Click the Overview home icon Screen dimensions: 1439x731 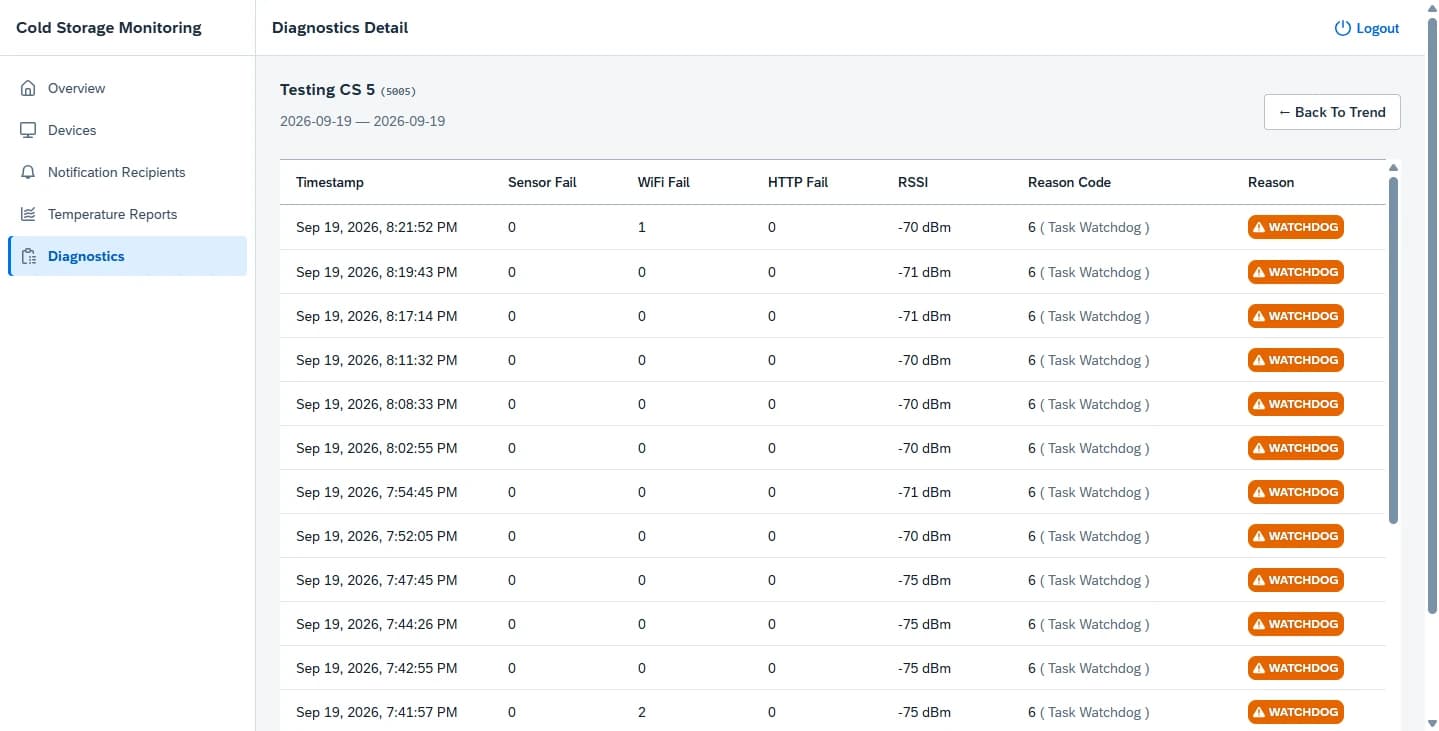point(28,88)
